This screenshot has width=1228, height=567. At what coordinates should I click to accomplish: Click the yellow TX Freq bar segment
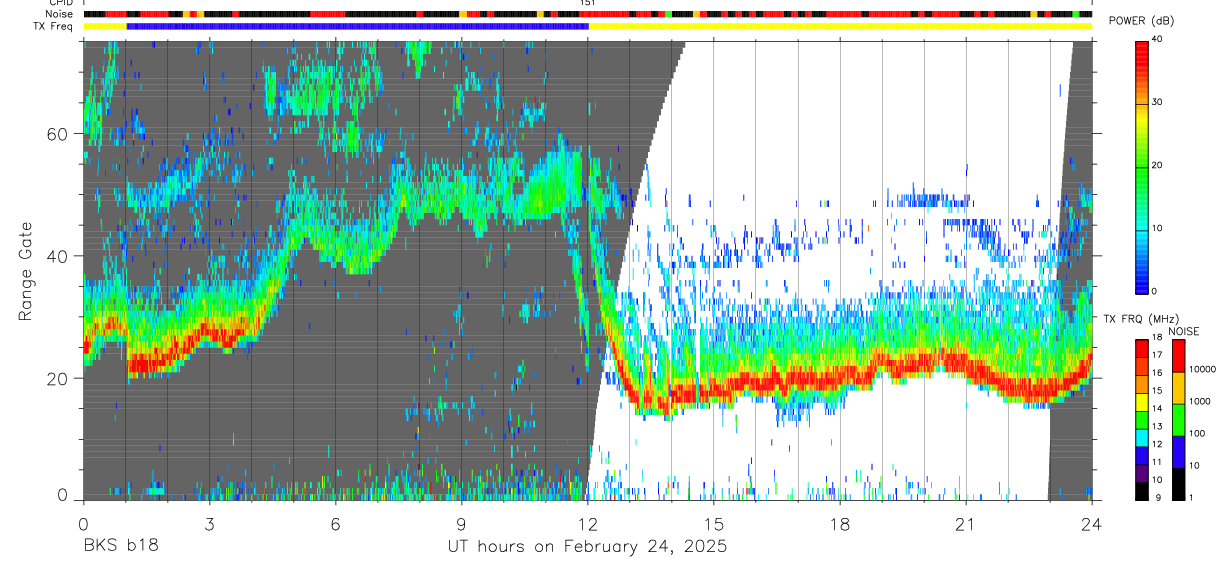coord(840,26)
